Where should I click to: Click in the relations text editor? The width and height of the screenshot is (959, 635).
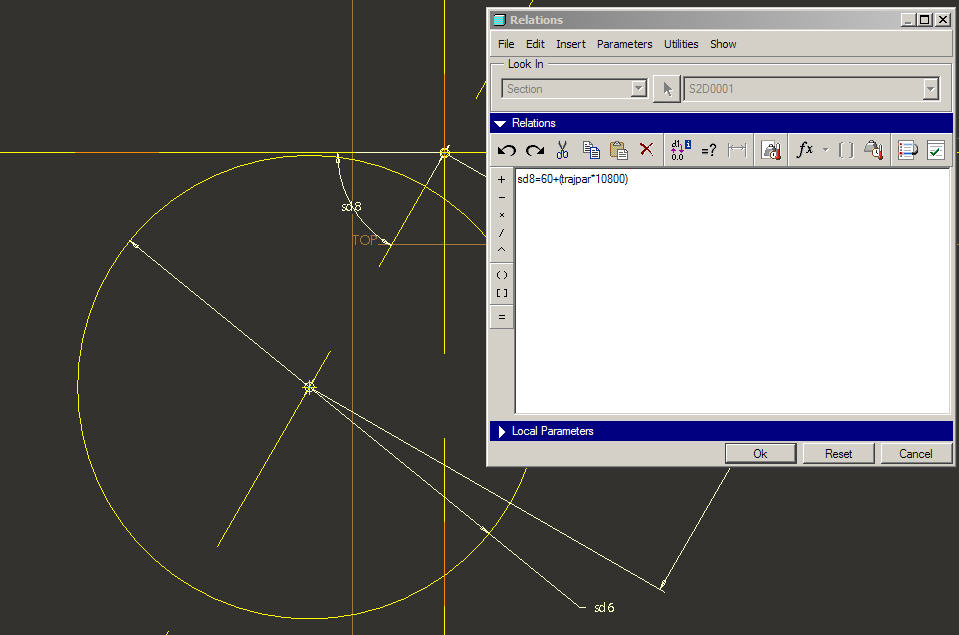point(733,291)
